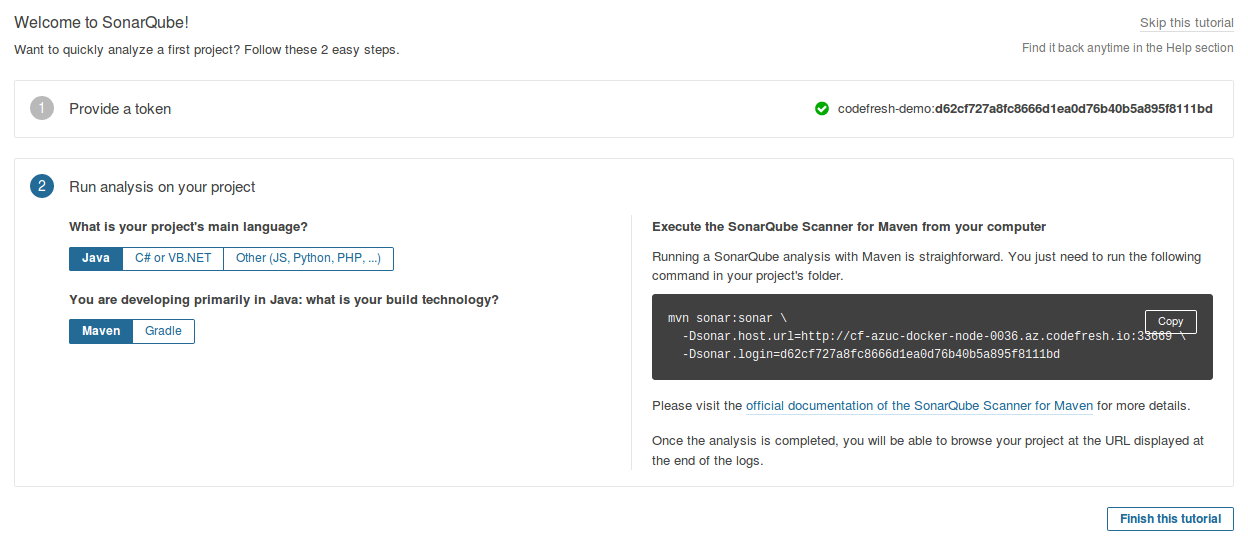Click the Welcome to SonarQube! heading
This screenshot has height=542, width=1248.
coord(101,22)
